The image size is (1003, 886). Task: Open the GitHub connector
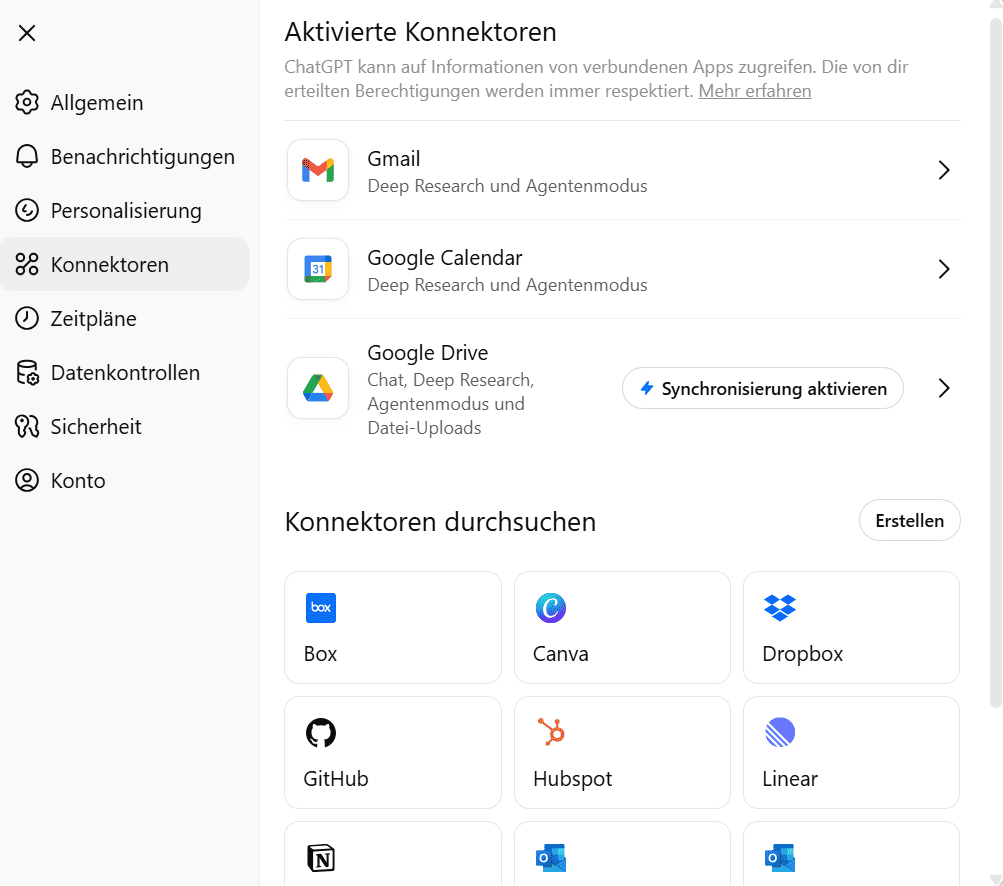coord(393,752)
